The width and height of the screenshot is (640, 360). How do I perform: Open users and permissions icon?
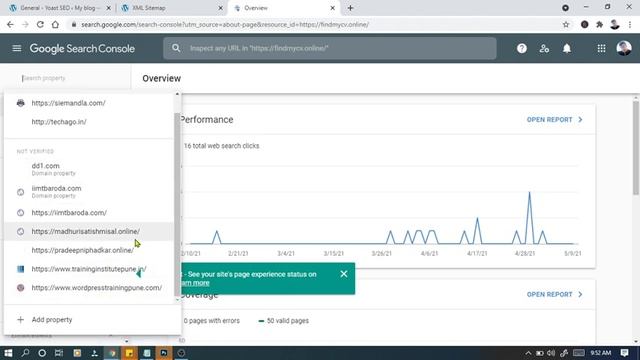[x=544, y=49]
